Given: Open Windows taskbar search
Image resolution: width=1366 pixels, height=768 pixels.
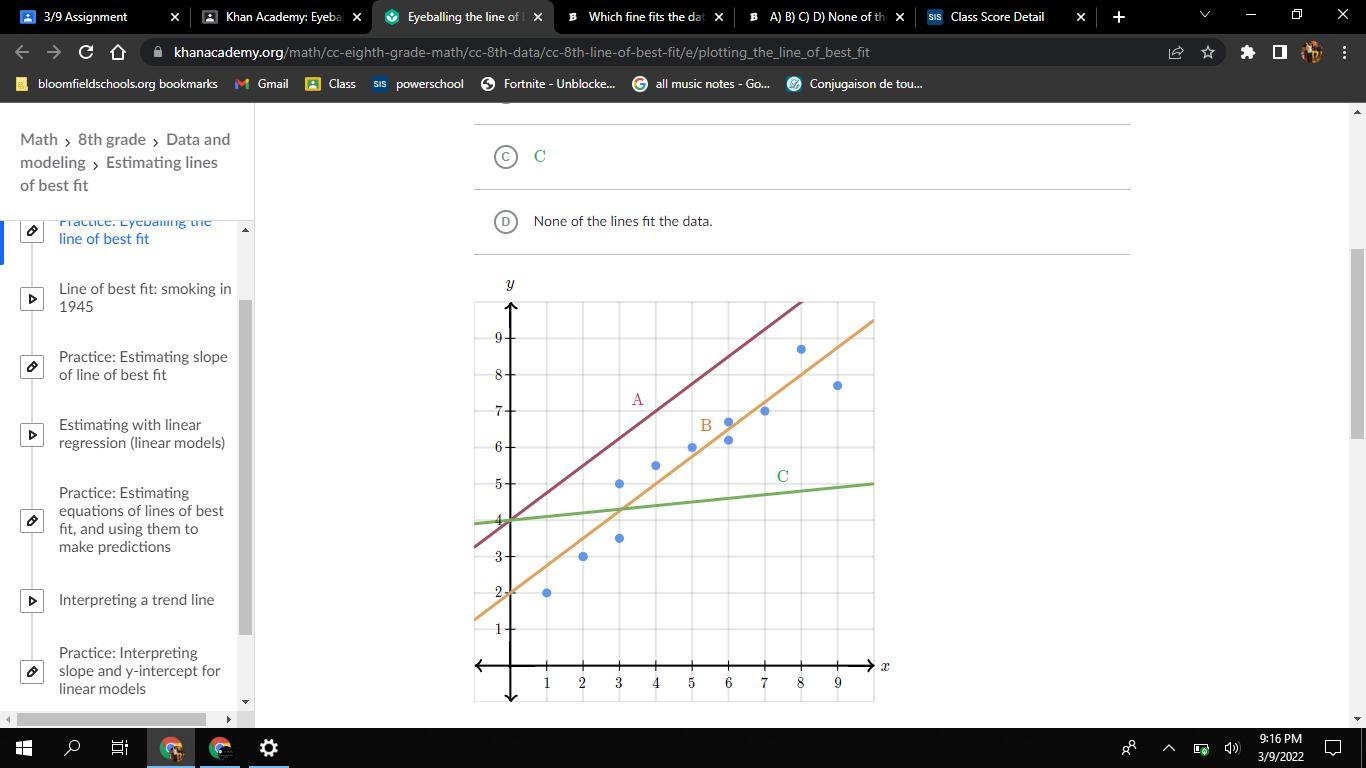Looking at the screenshot, I should [x=72, y=748].
